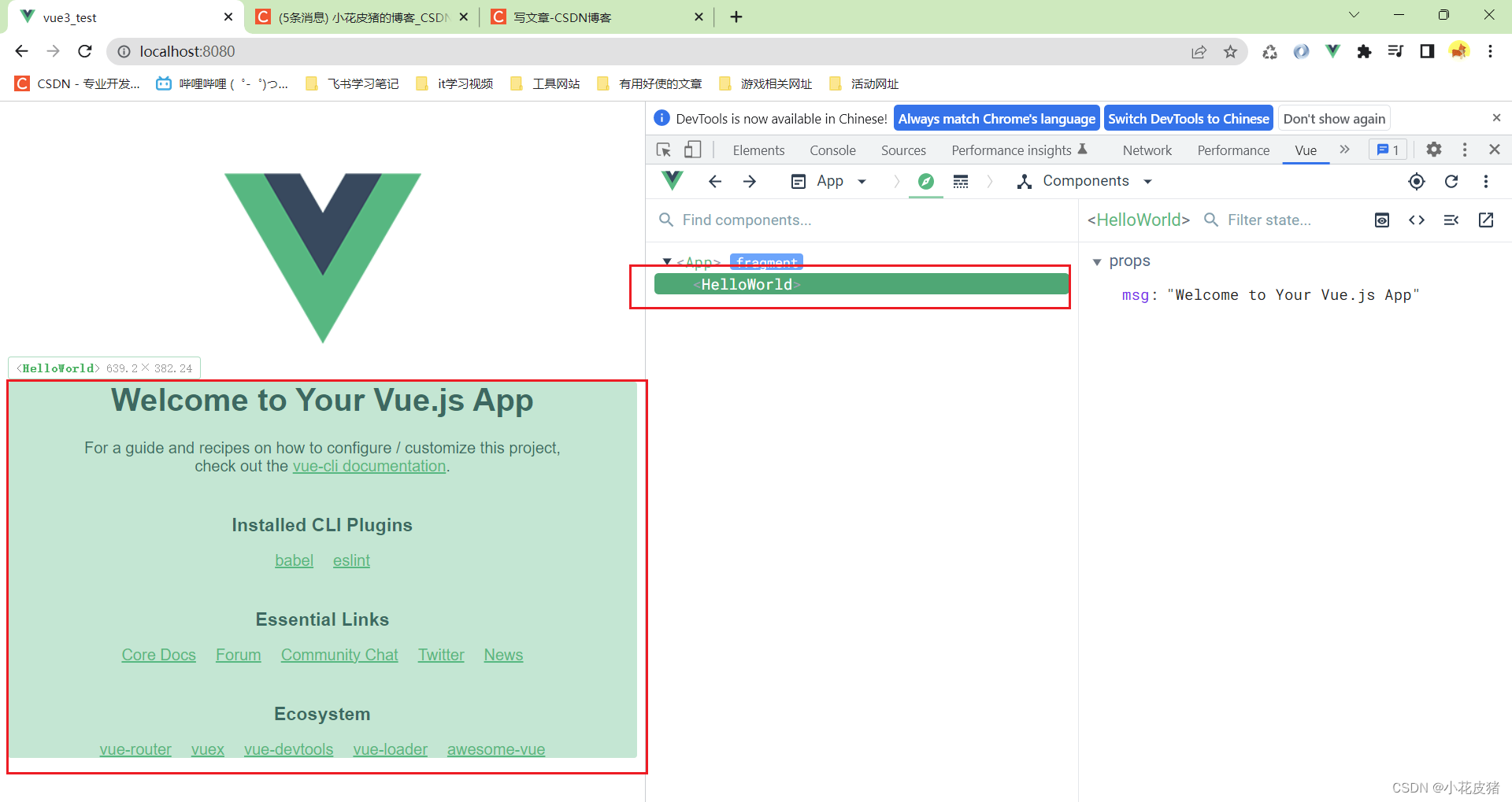Screen dimensions: 1512x802
Task: Switch to the Inspector compass view
Action: (x=926, y=181)
